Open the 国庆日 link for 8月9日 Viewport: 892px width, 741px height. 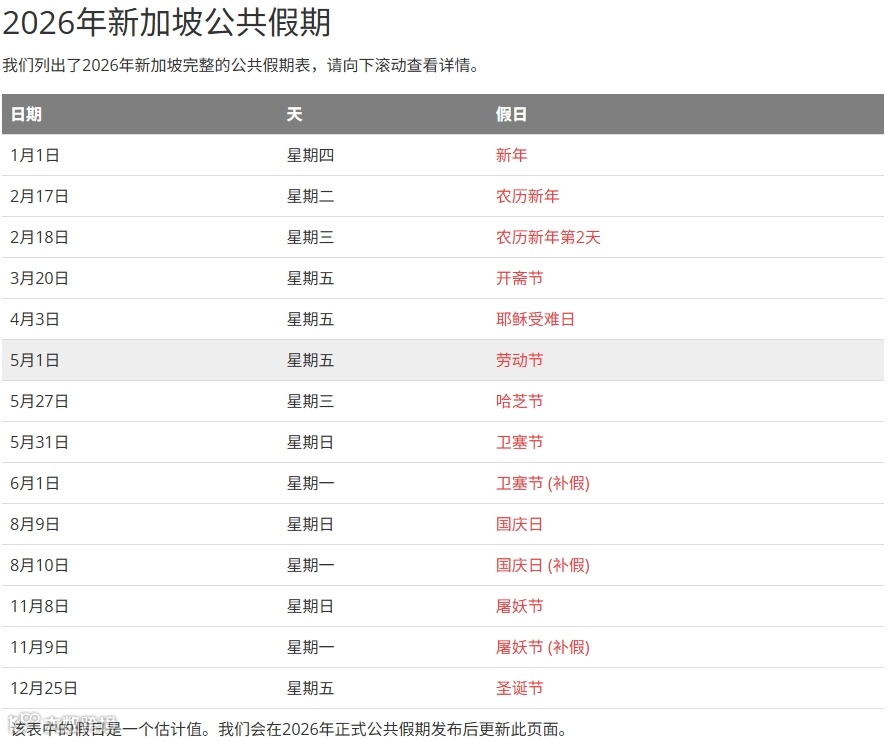click(519, 524)
